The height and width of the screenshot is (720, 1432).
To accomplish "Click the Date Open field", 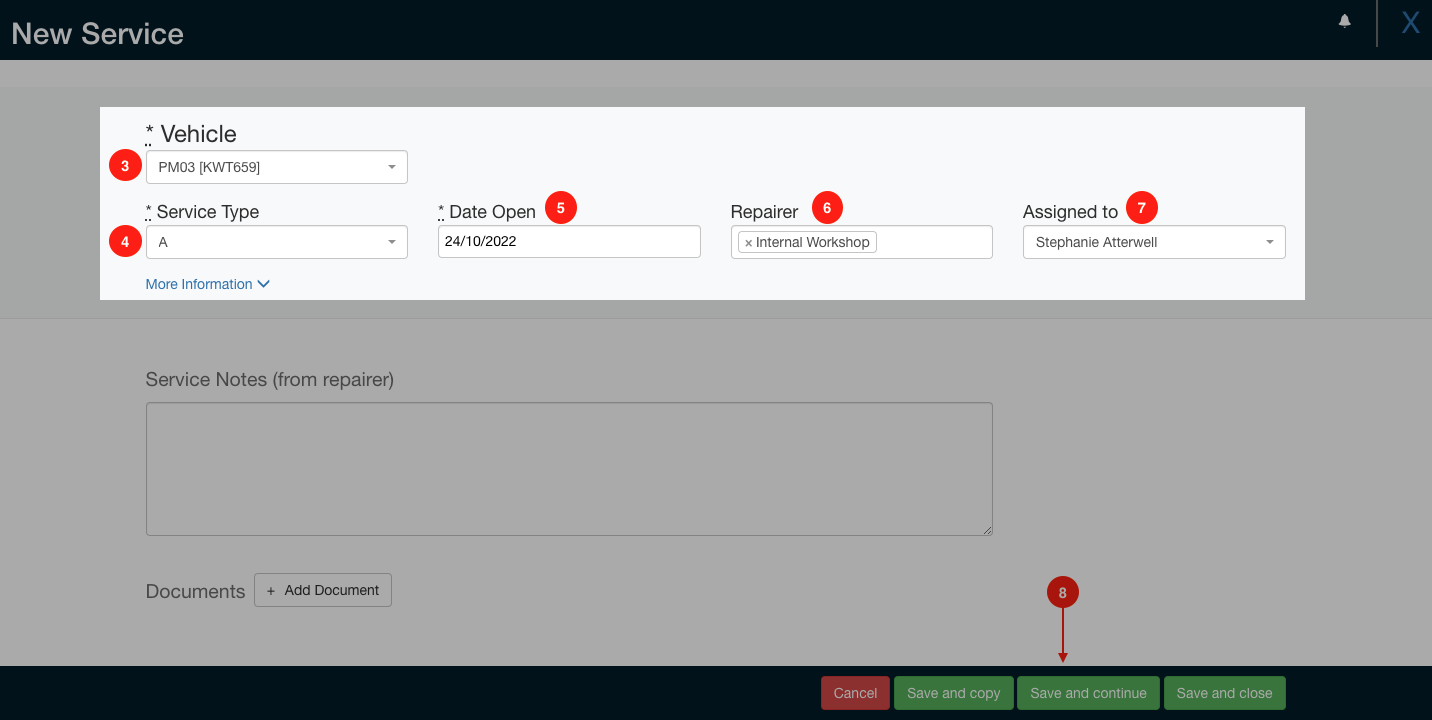I will [569, 241].
